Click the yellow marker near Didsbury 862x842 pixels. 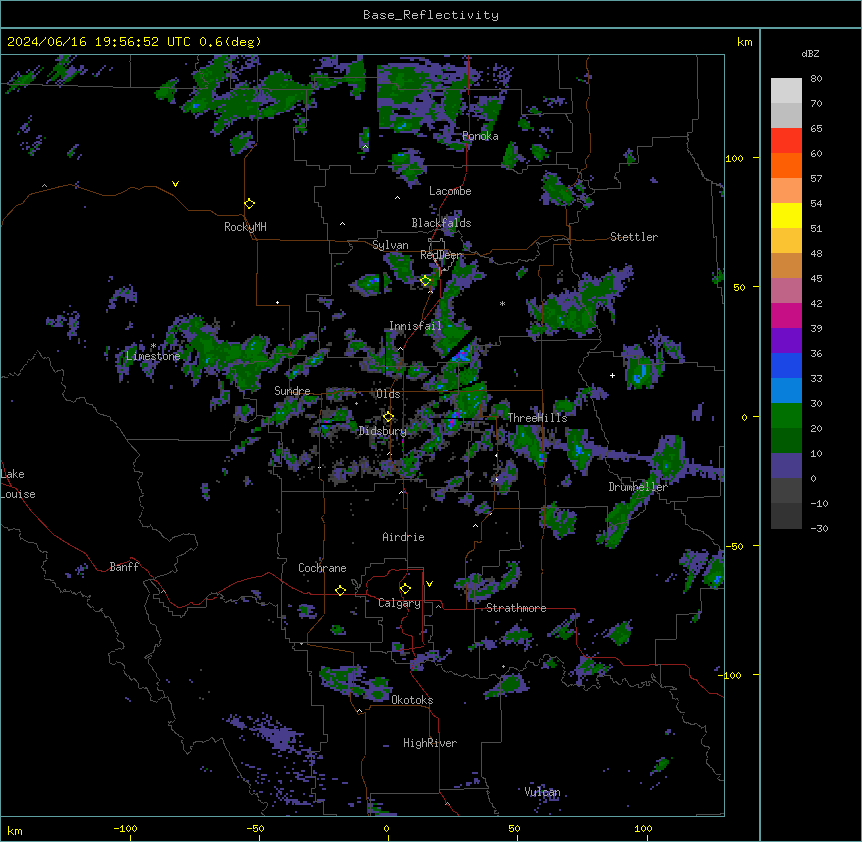click(x=388, y=417)
